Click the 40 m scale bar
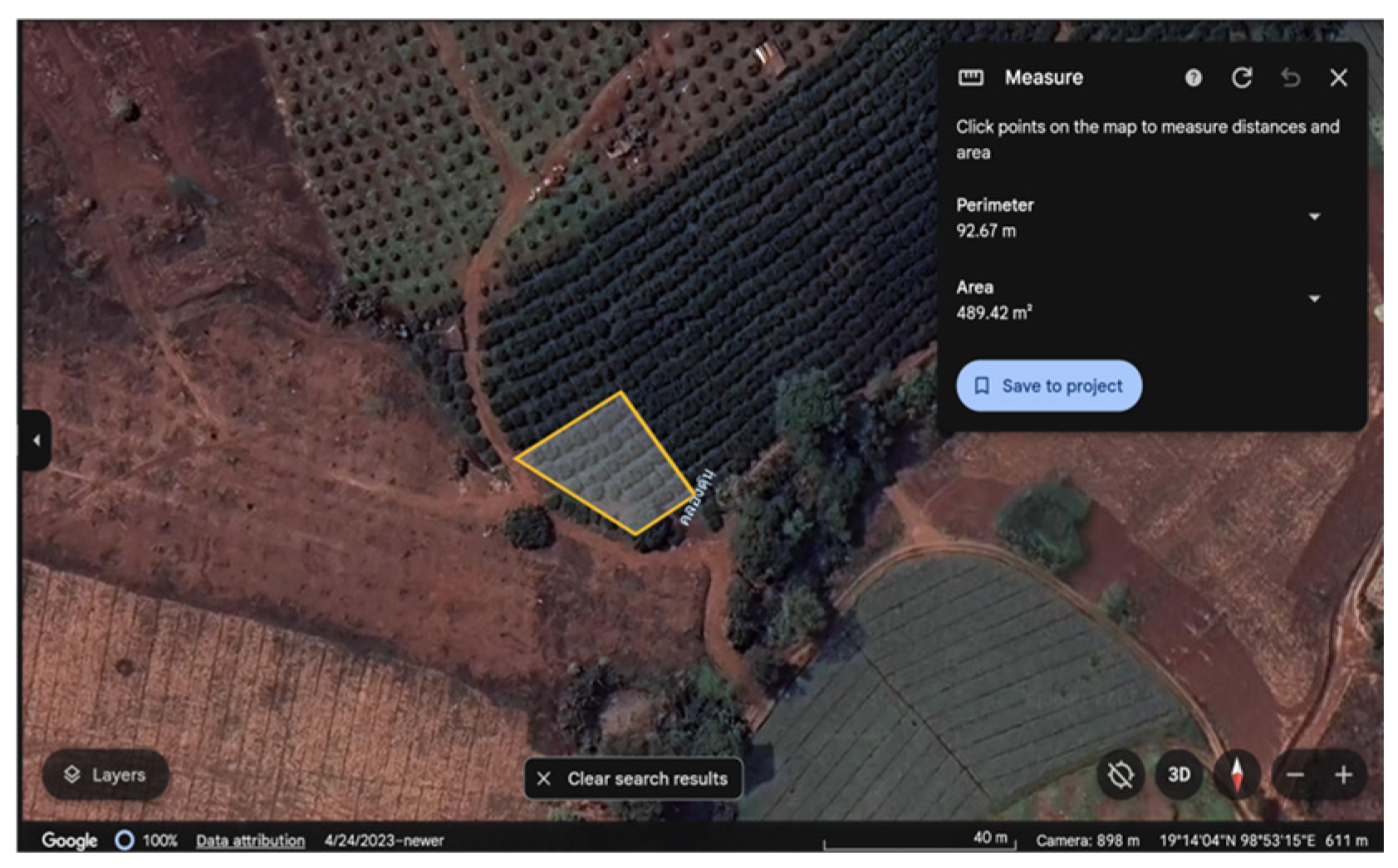This screenshot has width=1398, height=868. 920,841
